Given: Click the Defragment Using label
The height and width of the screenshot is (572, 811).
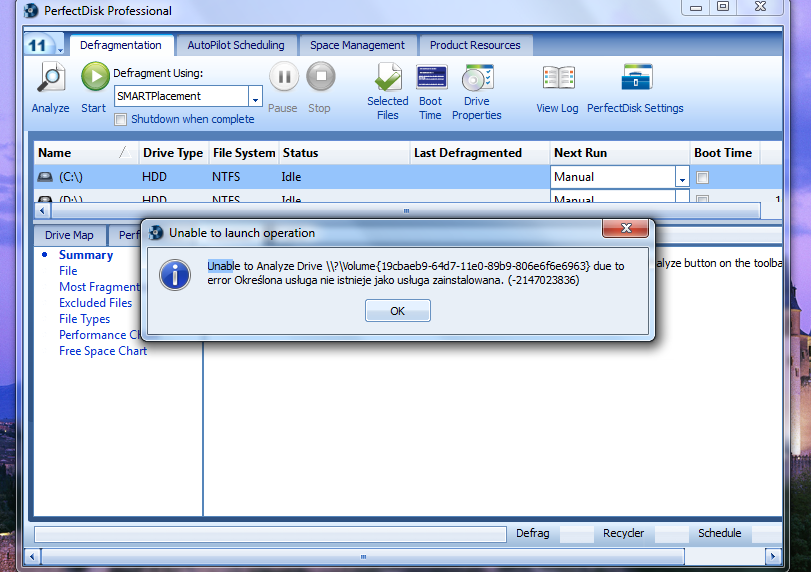Looking at the screenshot, I should click(x=158, y=73).
